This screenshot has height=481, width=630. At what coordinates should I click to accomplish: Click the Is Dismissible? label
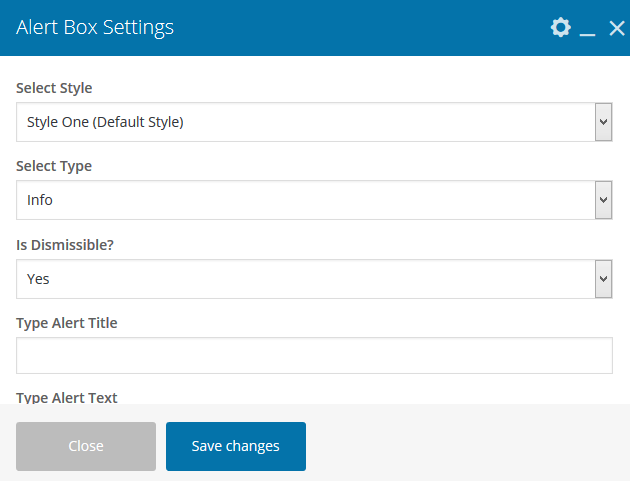[66, 245]
